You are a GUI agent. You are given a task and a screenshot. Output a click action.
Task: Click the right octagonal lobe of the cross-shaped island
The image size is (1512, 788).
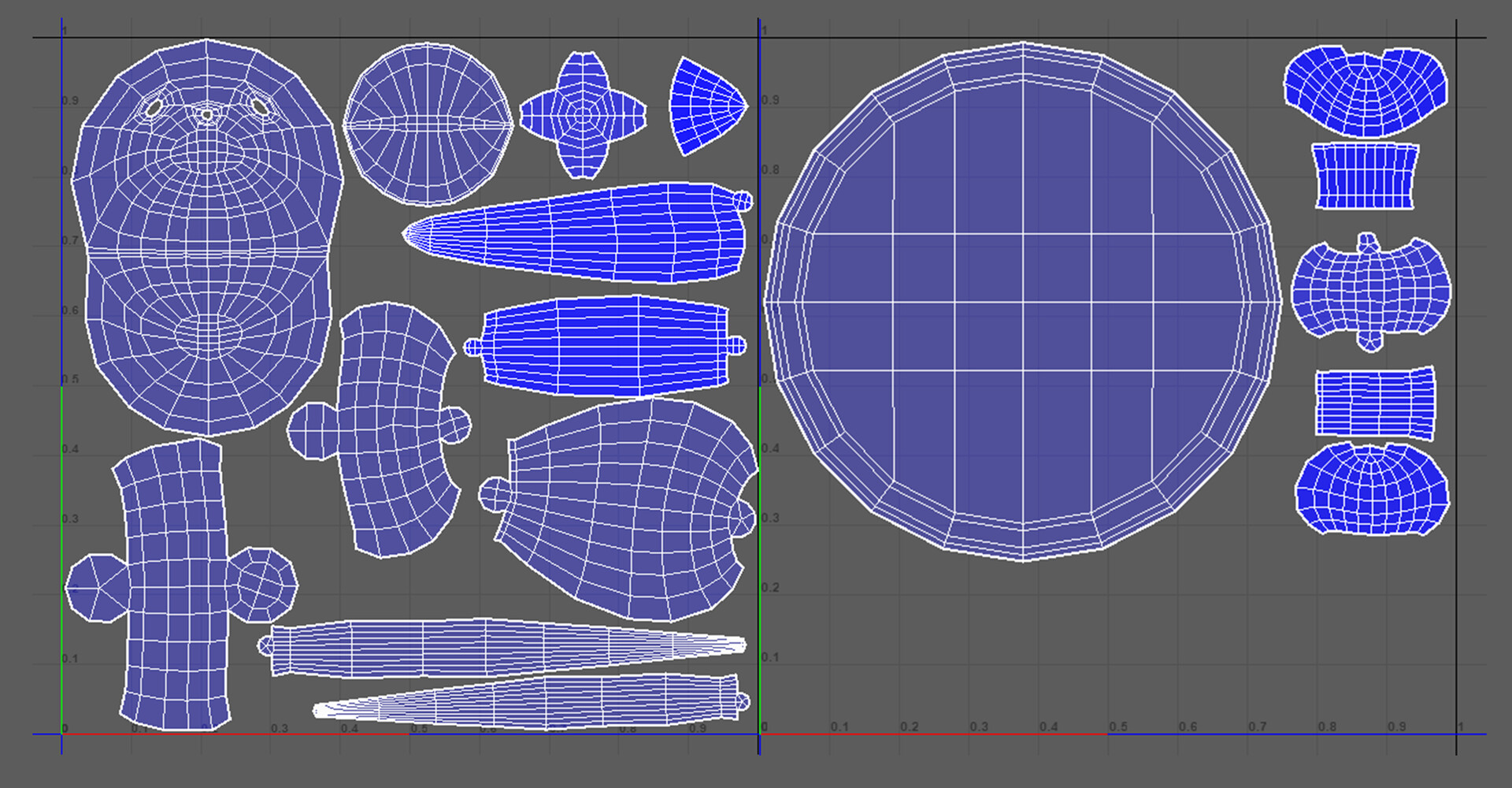[x=263, y=585]
